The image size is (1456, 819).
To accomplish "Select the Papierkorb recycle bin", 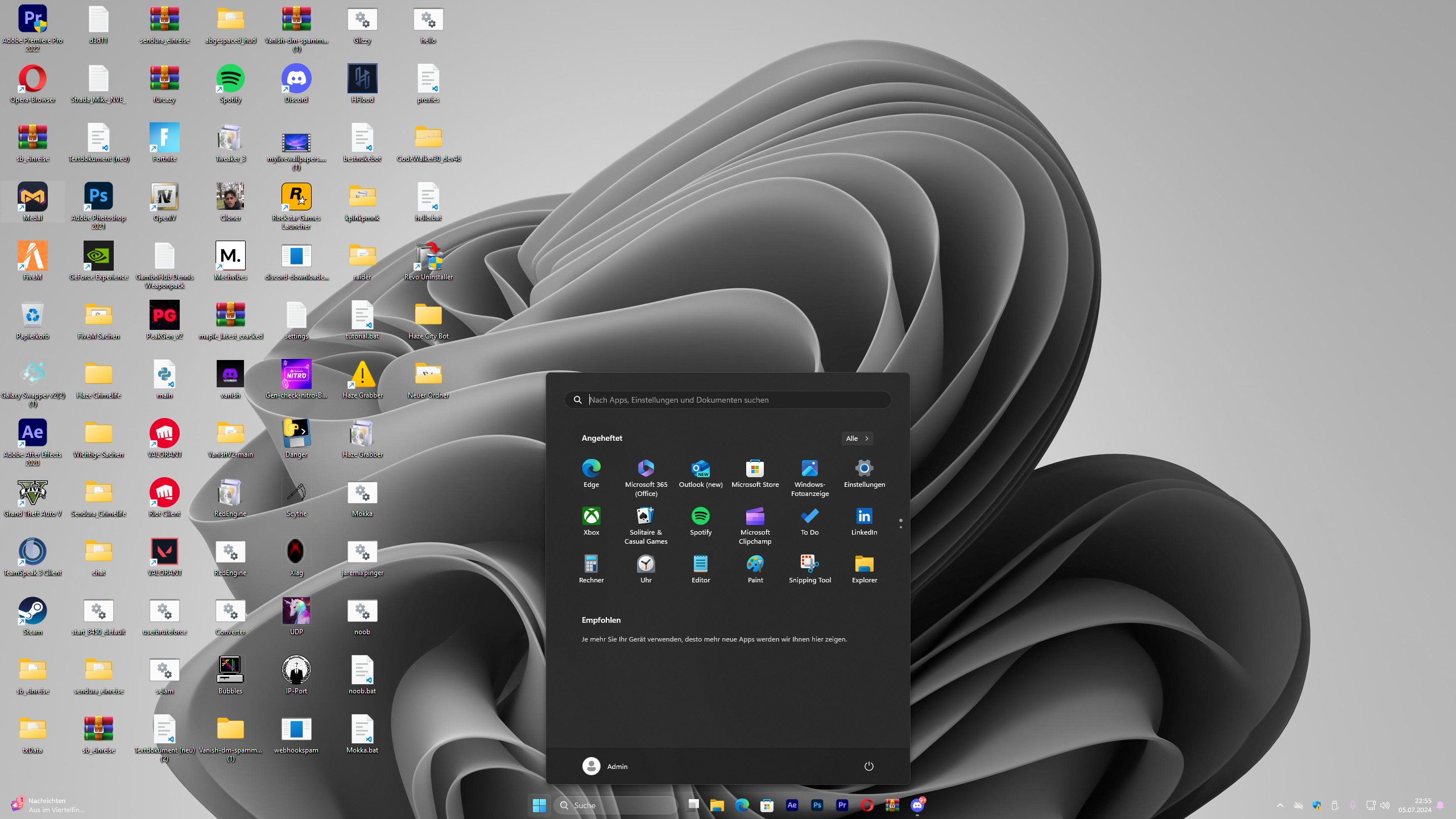I will tap(32, 320).
